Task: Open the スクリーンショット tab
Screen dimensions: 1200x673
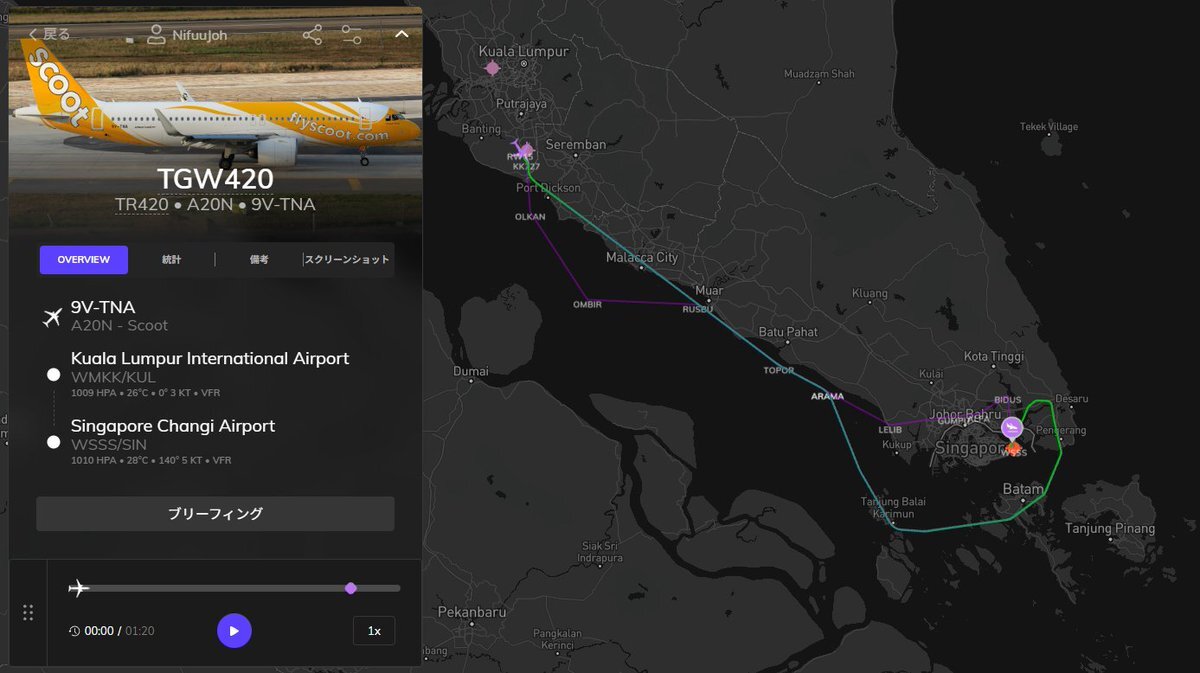Action: pyautogui.click(x=347, y=260)
